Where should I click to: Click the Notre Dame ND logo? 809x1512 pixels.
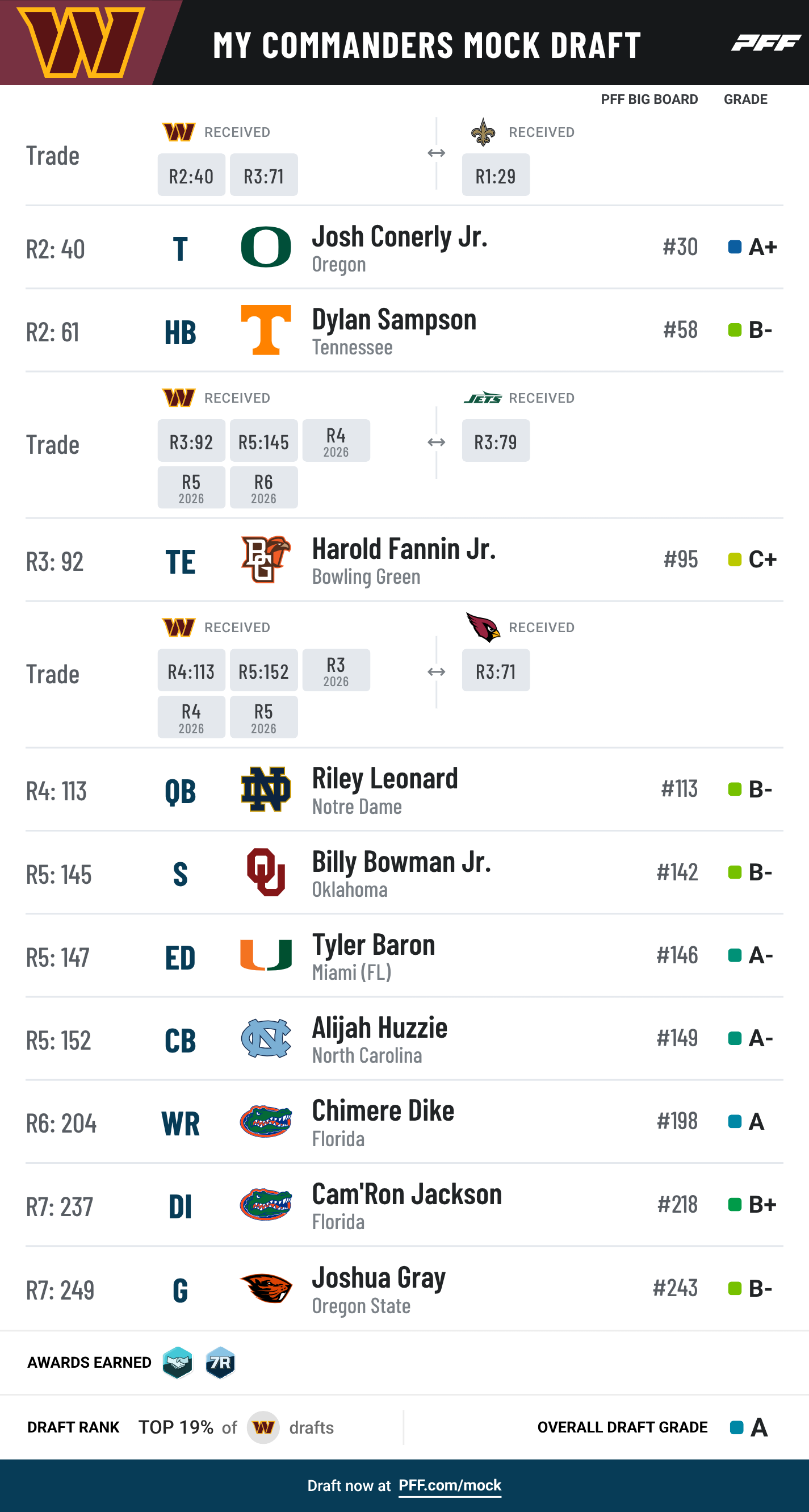tap(266, 790)
